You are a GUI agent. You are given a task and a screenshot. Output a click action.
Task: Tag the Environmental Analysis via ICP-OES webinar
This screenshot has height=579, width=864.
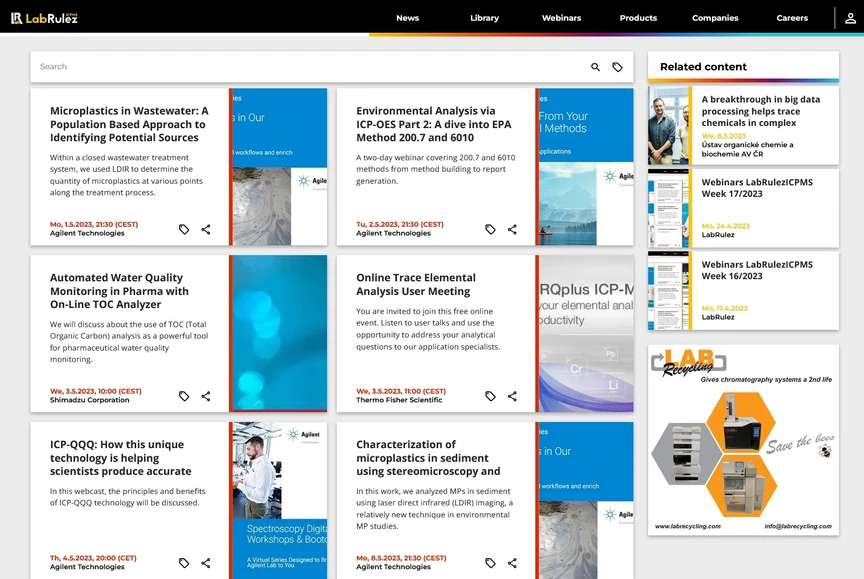[x=490, y=229]
